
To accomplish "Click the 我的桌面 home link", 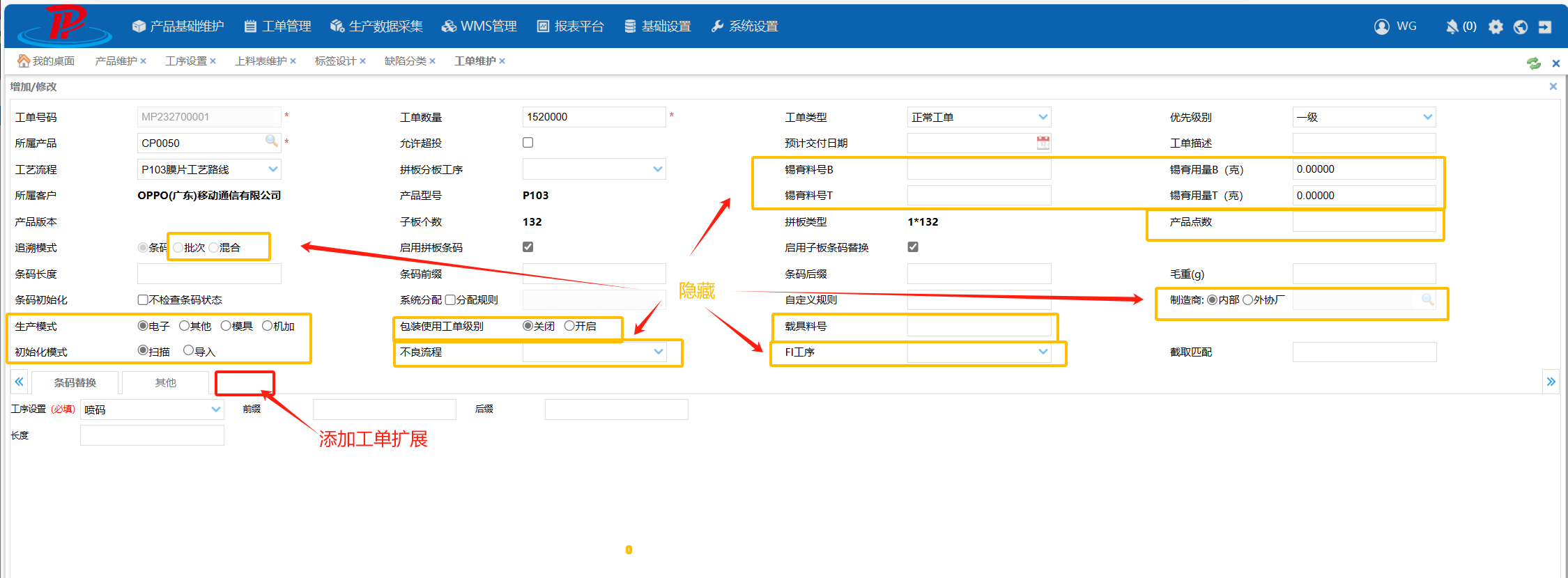I will pyautogui.click(x=46, y=61).
